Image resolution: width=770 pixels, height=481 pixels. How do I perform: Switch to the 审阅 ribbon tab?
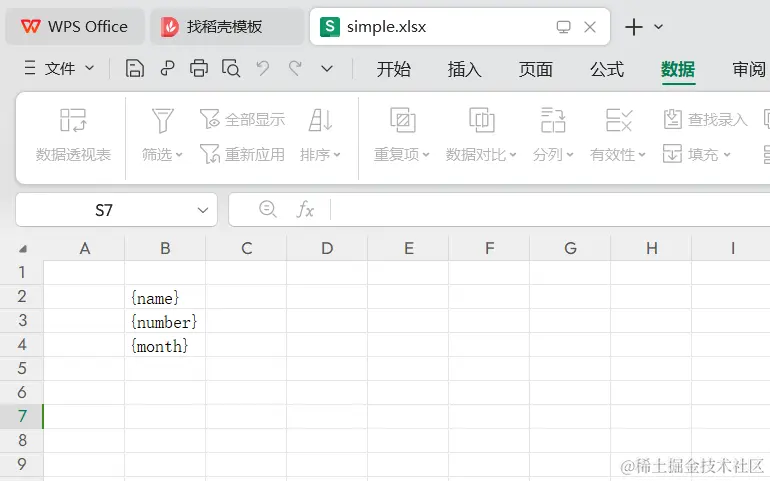pyautogui.click(x=749, y=69)
